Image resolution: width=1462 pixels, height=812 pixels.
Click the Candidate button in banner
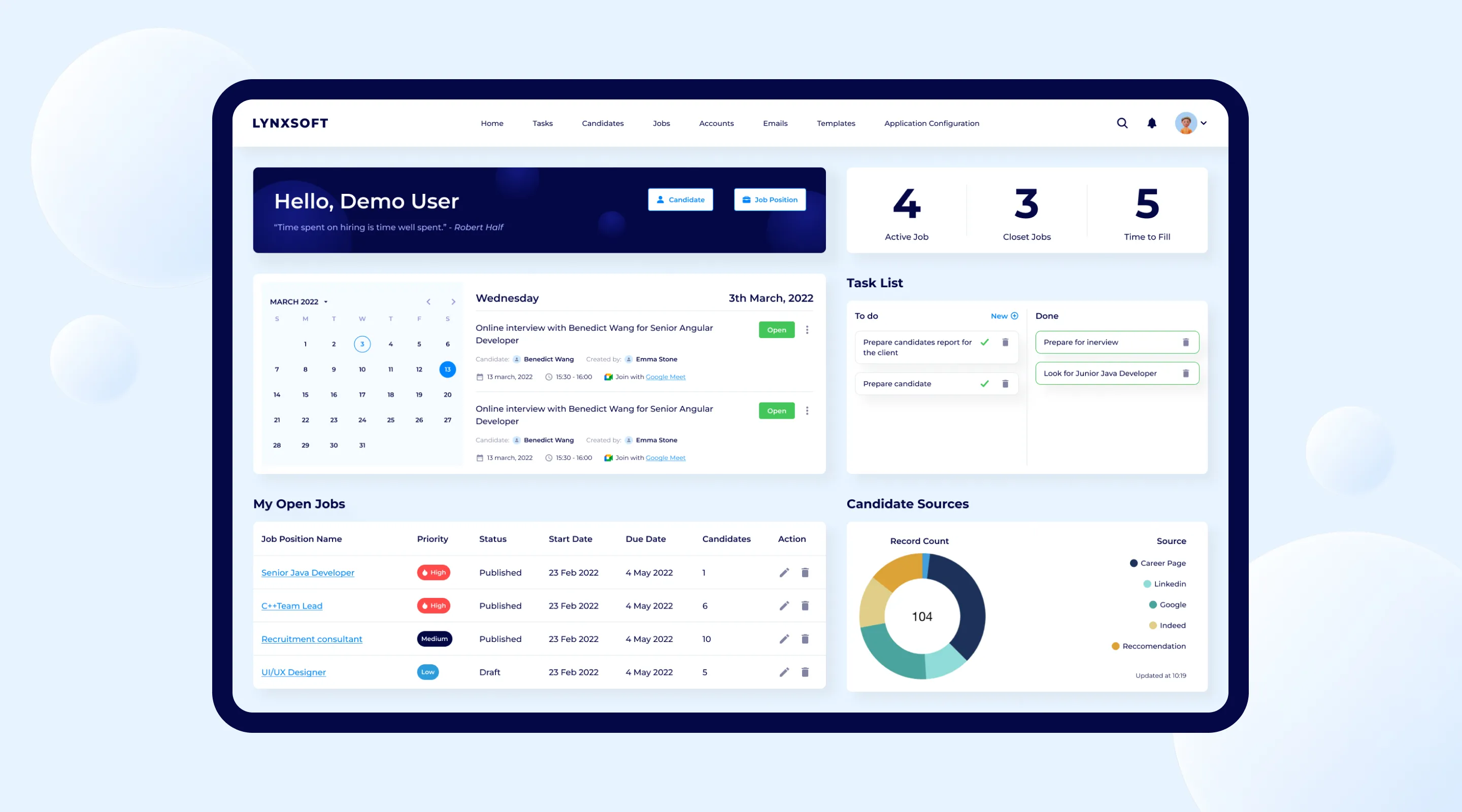tap(680, 200)
